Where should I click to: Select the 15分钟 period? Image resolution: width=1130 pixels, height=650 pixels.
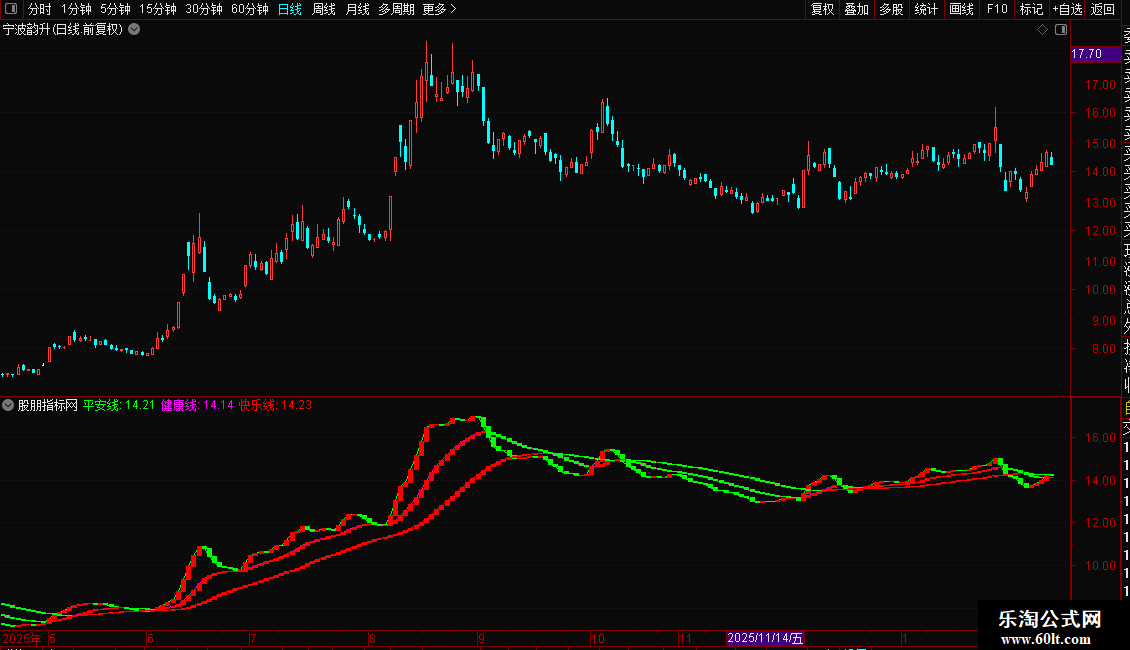[x=157, y=9]
